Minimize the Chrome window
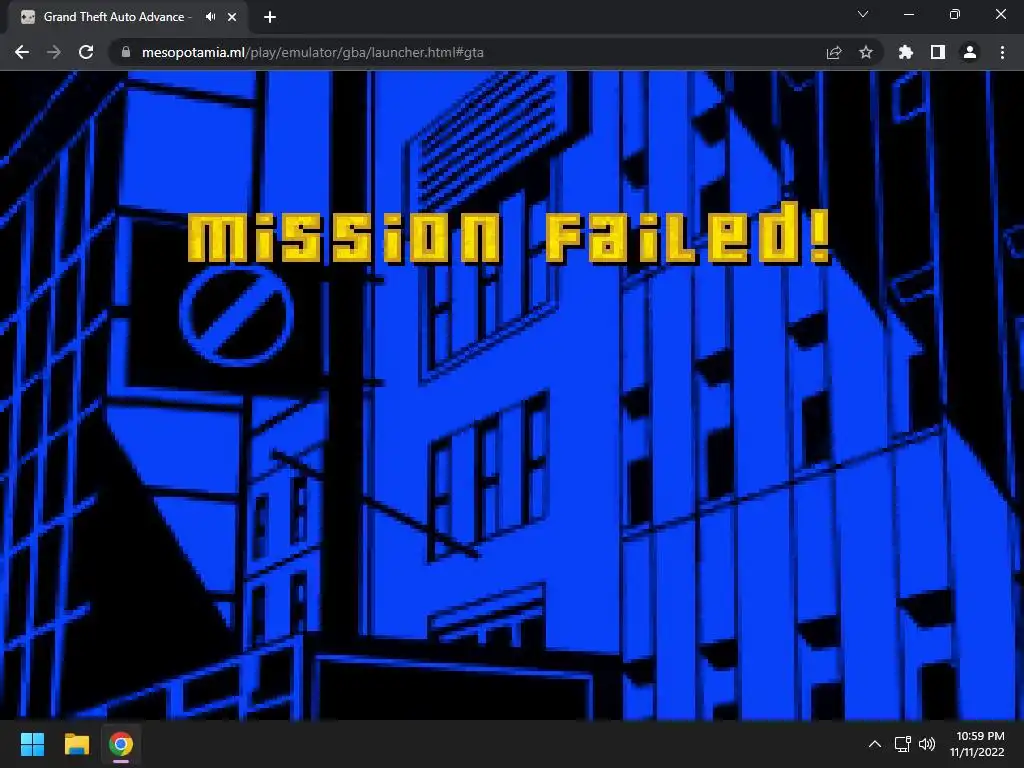The width and height of the screenshot is (1024, 768). coord(909,14)
